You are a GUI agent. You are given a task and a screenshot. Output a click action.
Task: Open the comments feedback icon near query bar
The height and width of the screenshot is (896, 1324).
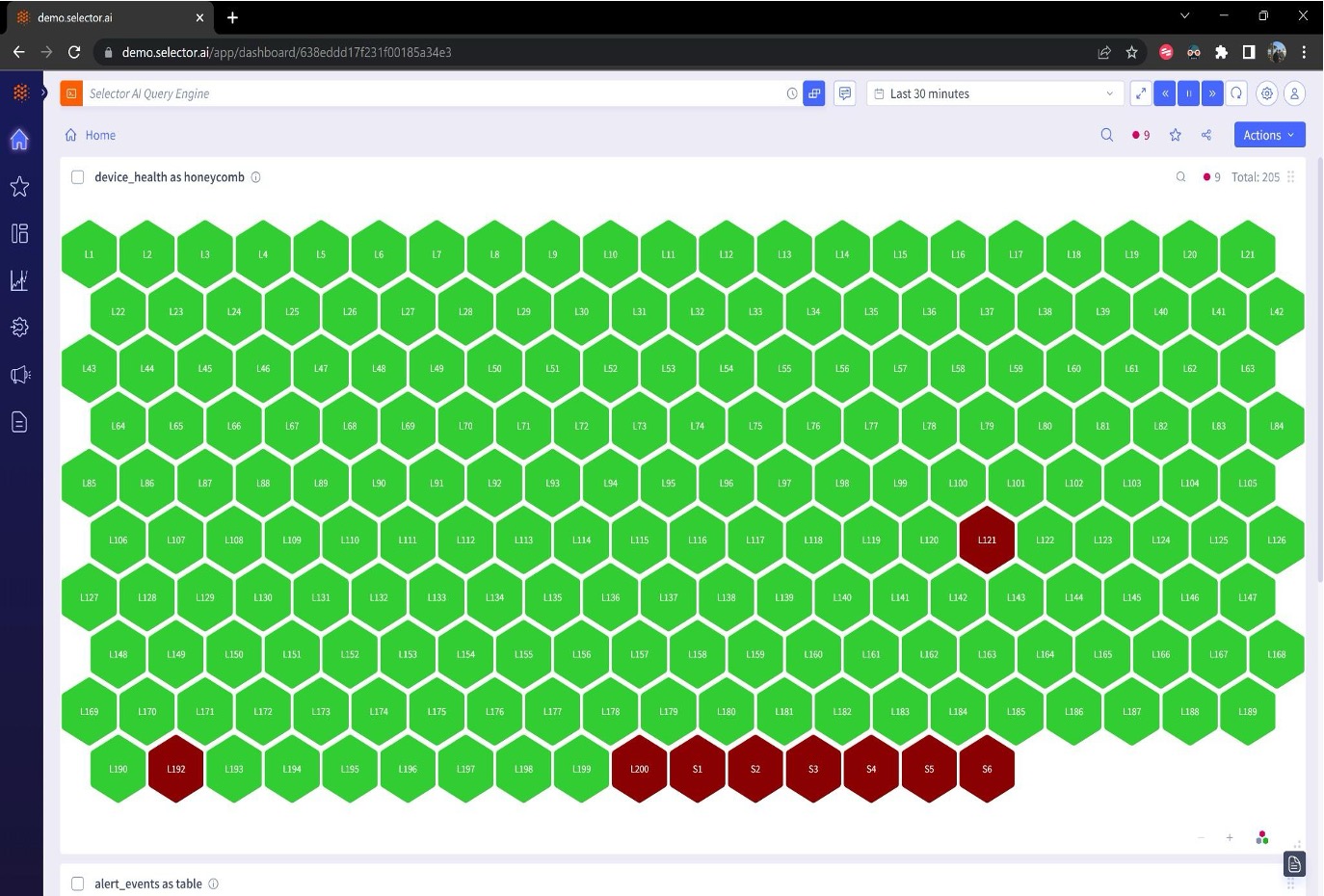844,93
